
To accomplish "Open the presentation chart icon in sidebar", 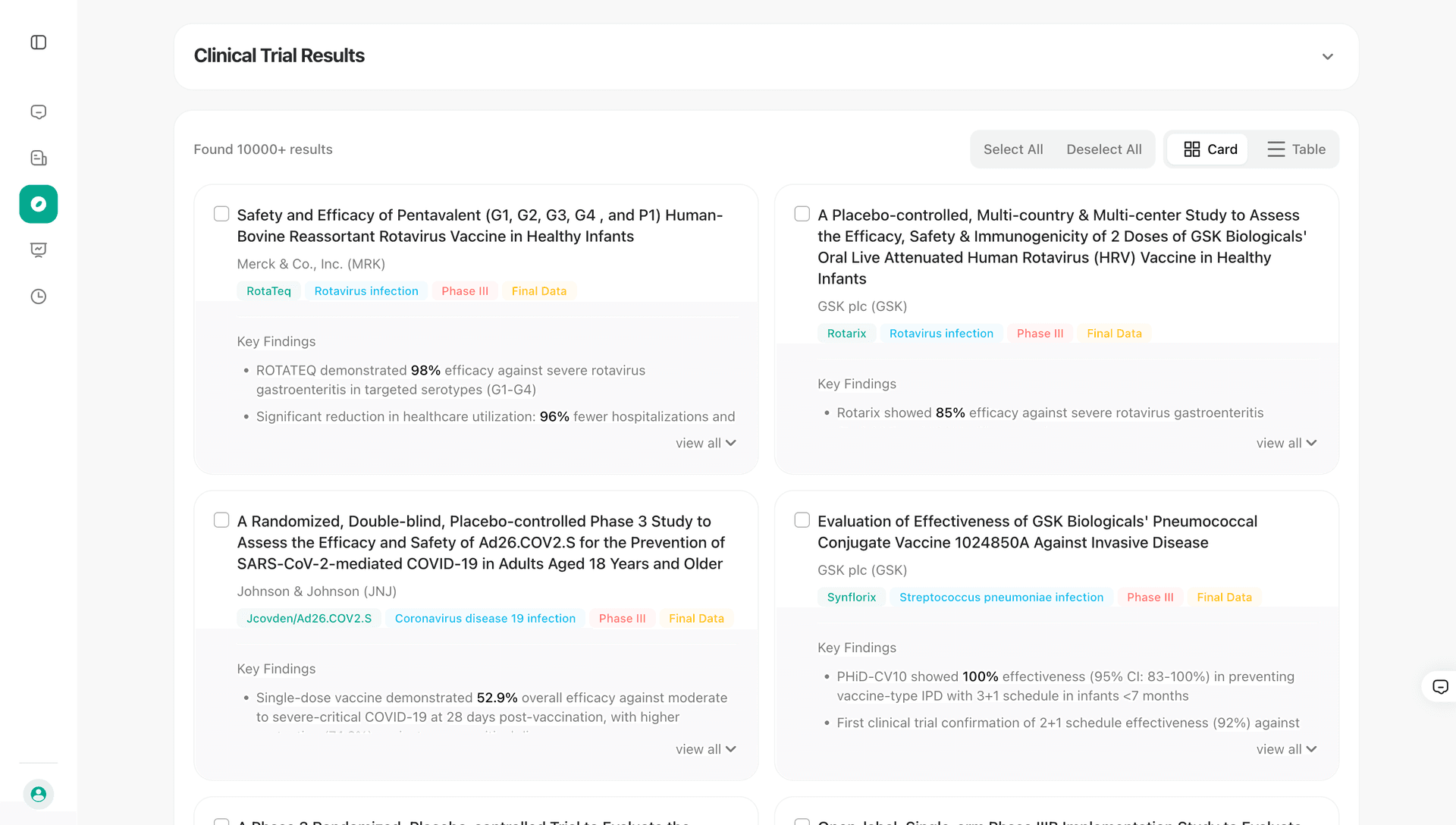I will point(39,249).
